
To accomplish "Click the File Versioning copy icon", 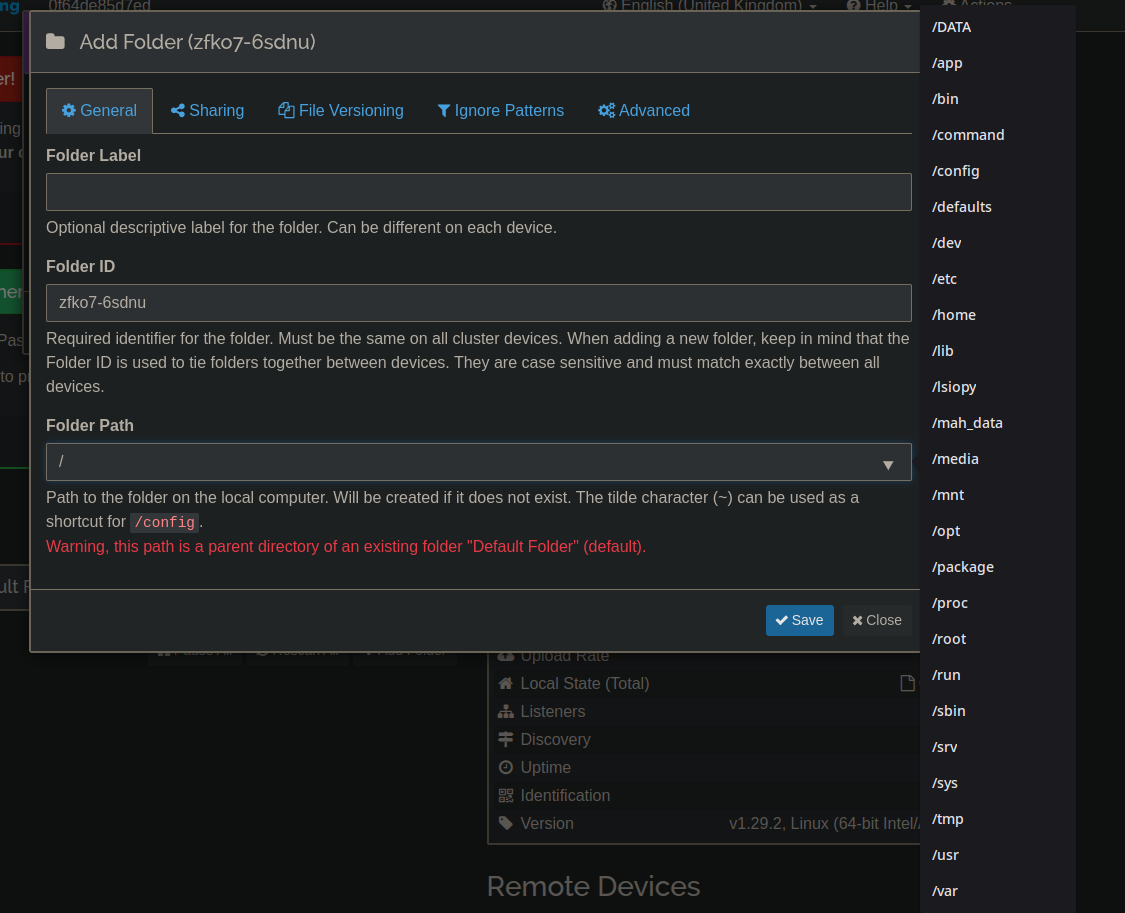I will (x=286, y=110).
